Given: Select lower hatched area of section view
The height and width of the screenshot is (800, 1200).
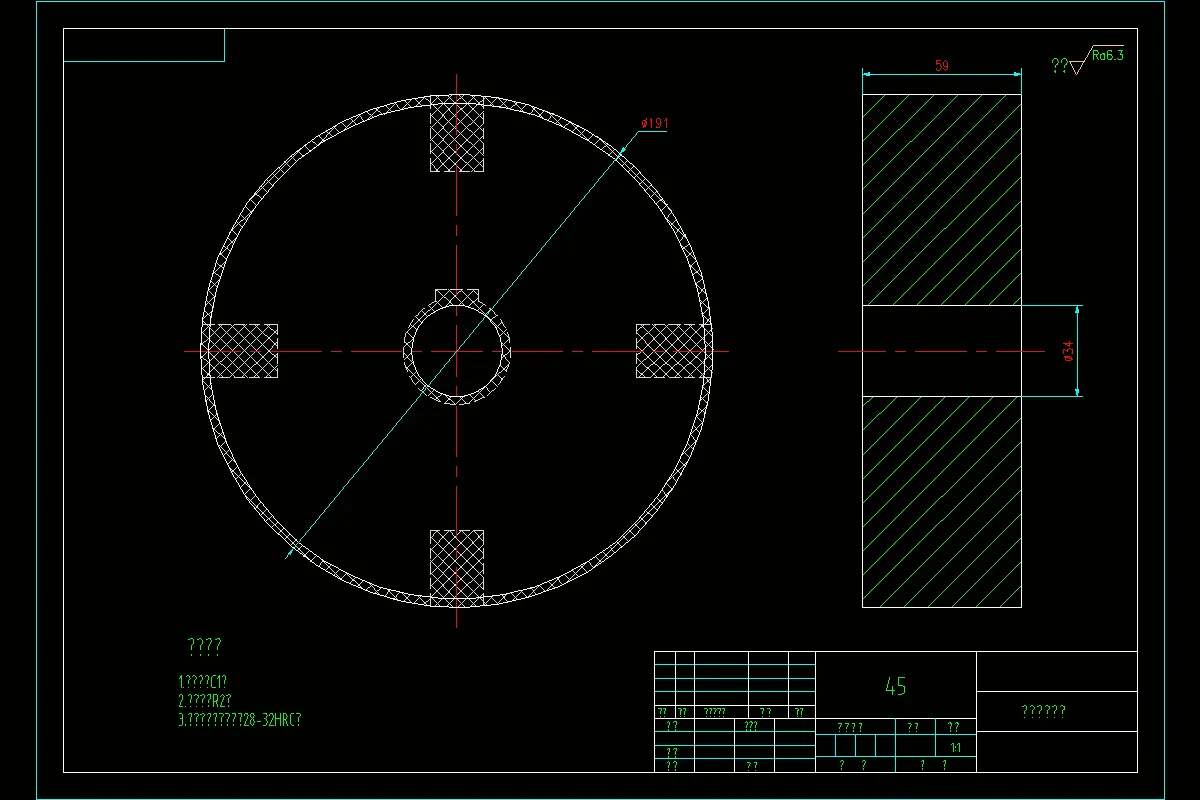Looking at the screenshot, I should tap(942, 502).
